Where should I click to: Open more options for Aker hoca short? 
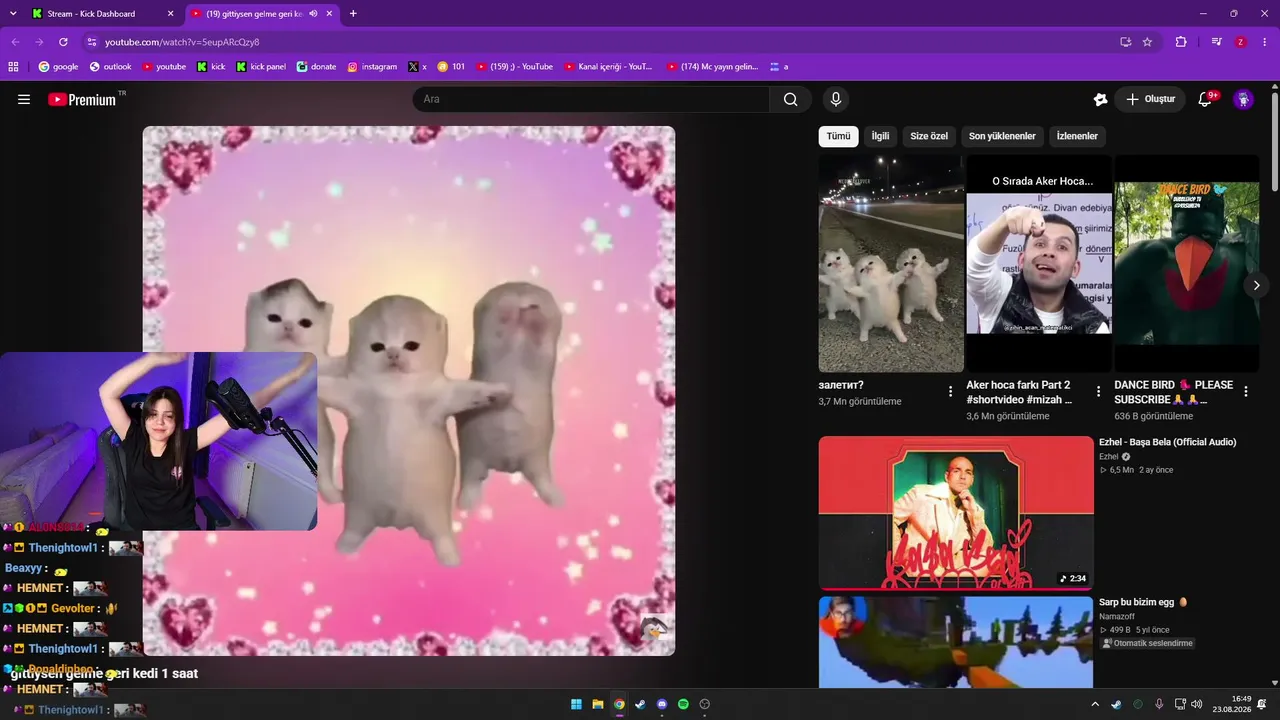pos(1098,392)
